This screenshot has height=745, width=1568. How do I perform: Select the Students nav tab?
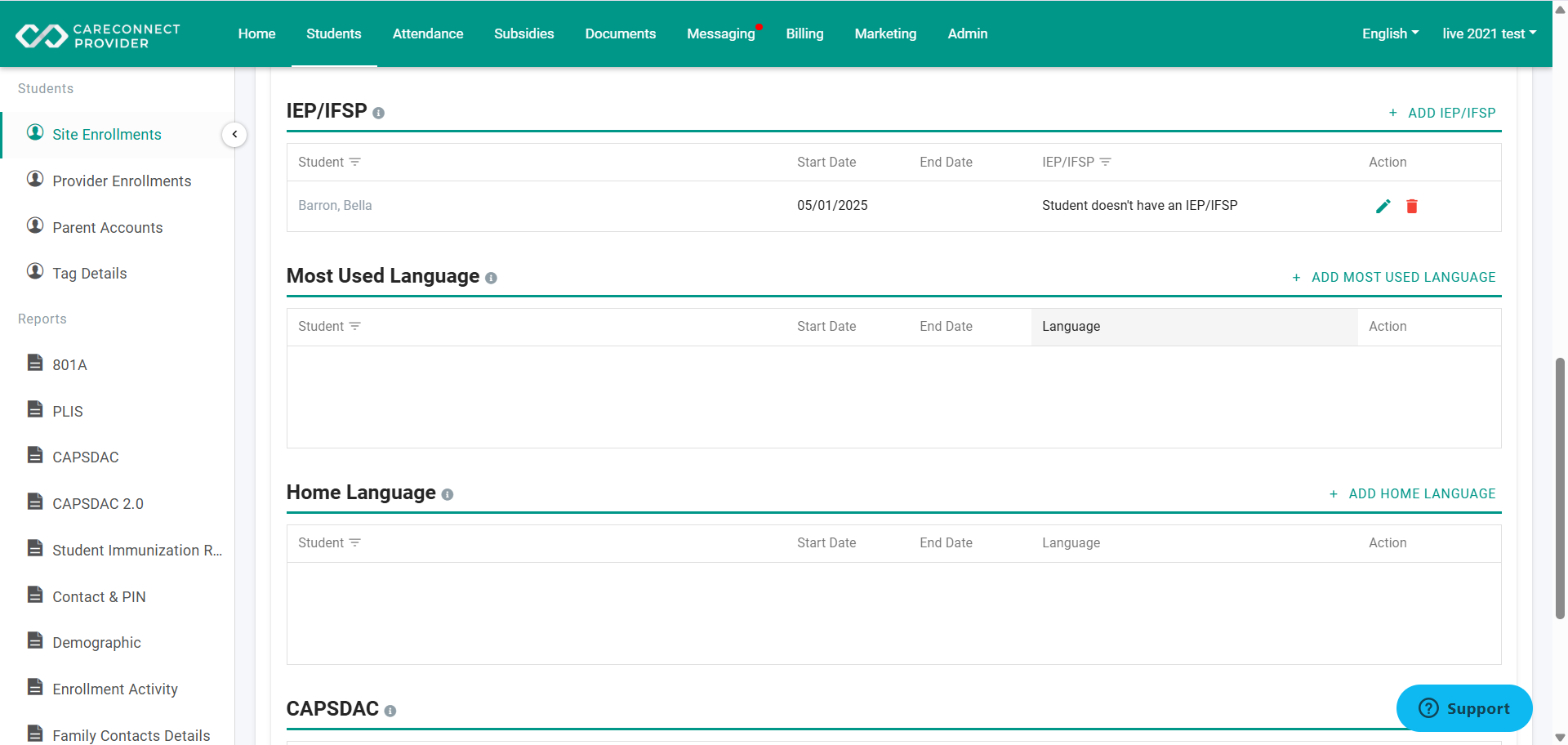click(x=333, y=33)
